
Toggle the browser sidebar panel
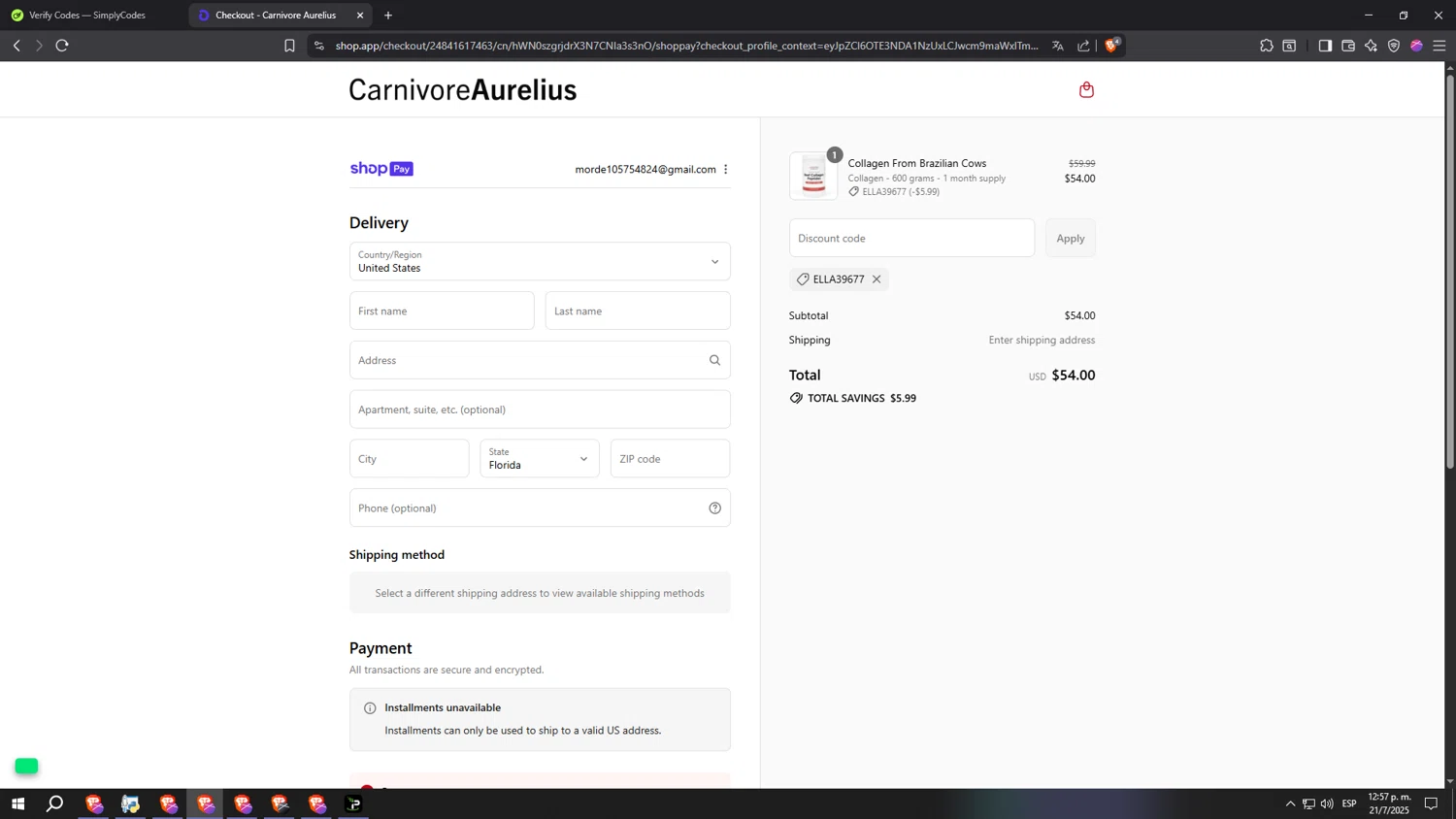click(1325, 46)
